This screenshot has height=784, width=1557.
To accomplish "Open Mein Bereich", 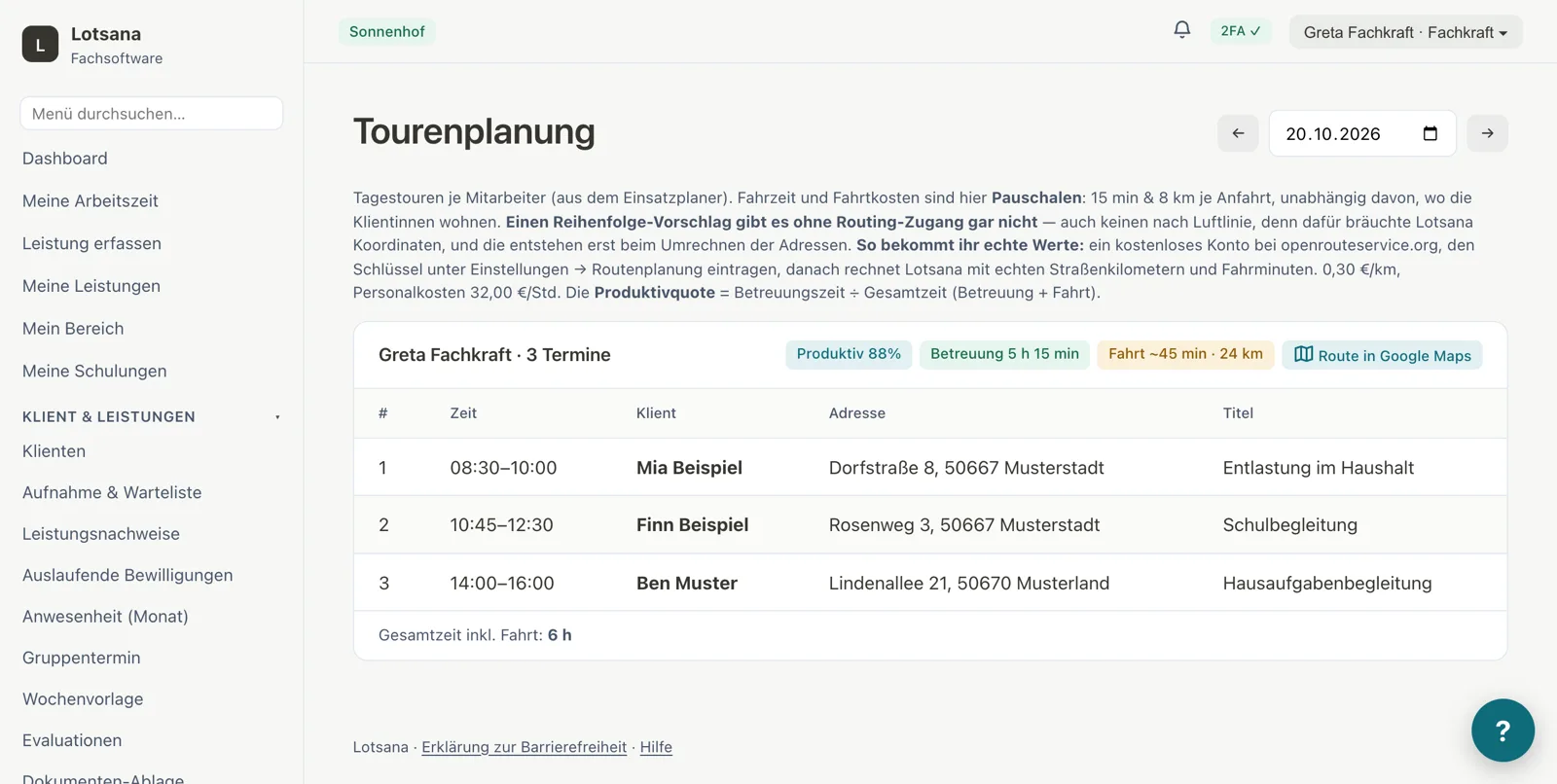I will point(73,329).
